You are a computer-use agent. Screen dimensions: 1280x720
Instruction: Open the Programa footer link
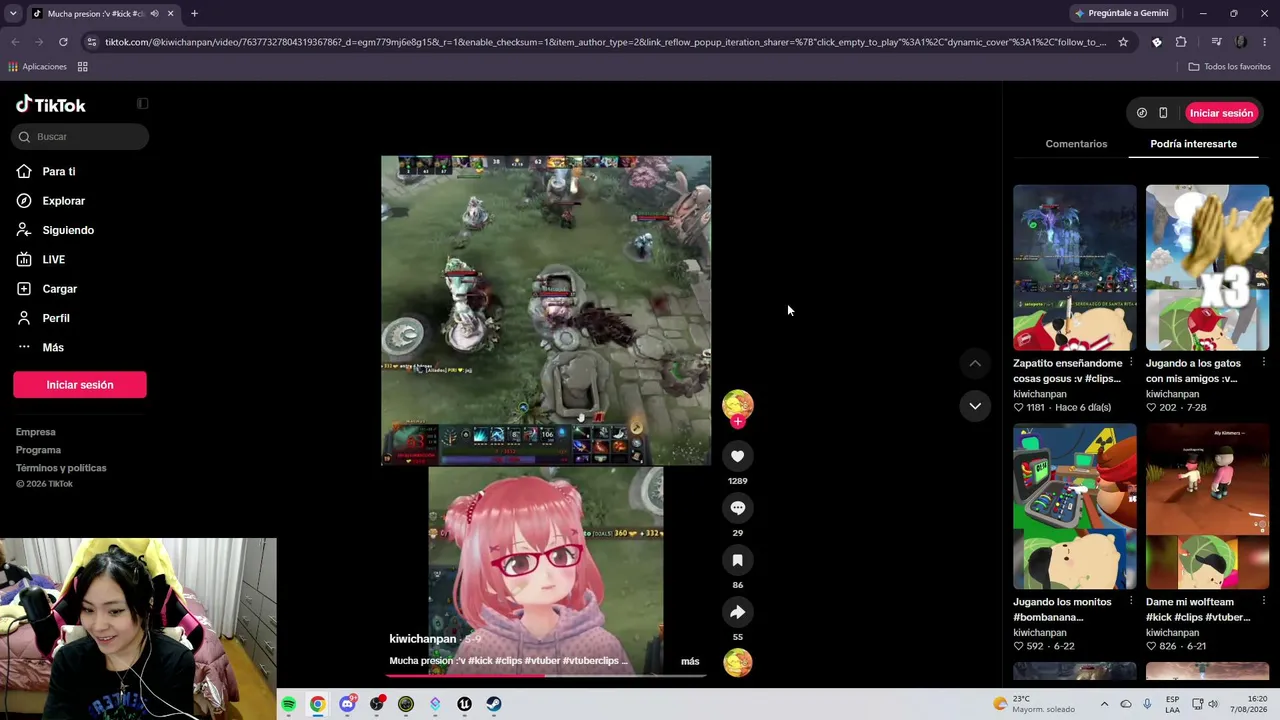click(x=38, y=450)
